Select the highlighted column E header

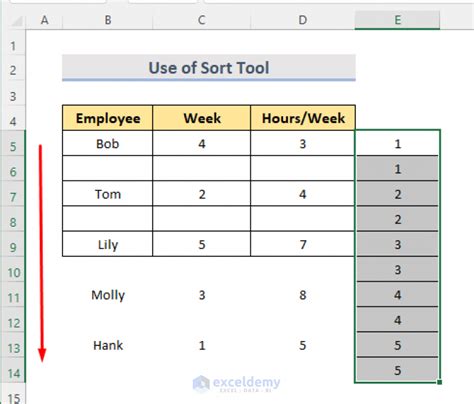click(x=397, y=20)
